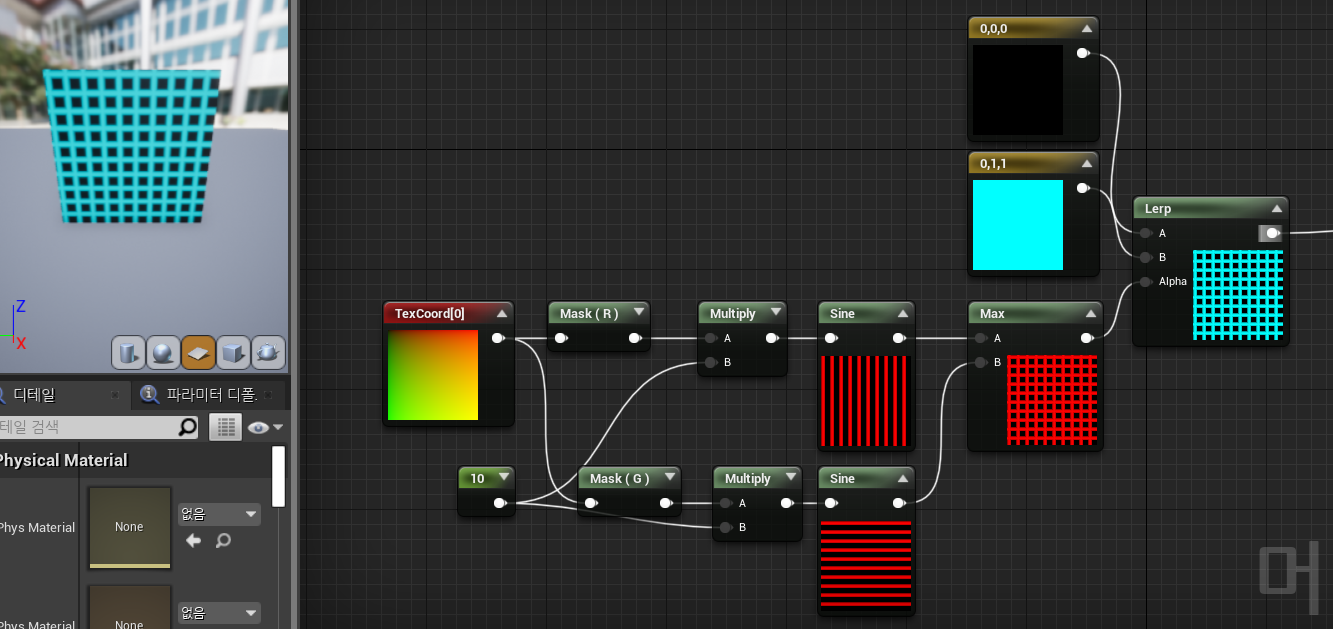Viewport: 1333px width, 629px height.
Task: Click Mask ( R ) node input pin
Action: 561,338
